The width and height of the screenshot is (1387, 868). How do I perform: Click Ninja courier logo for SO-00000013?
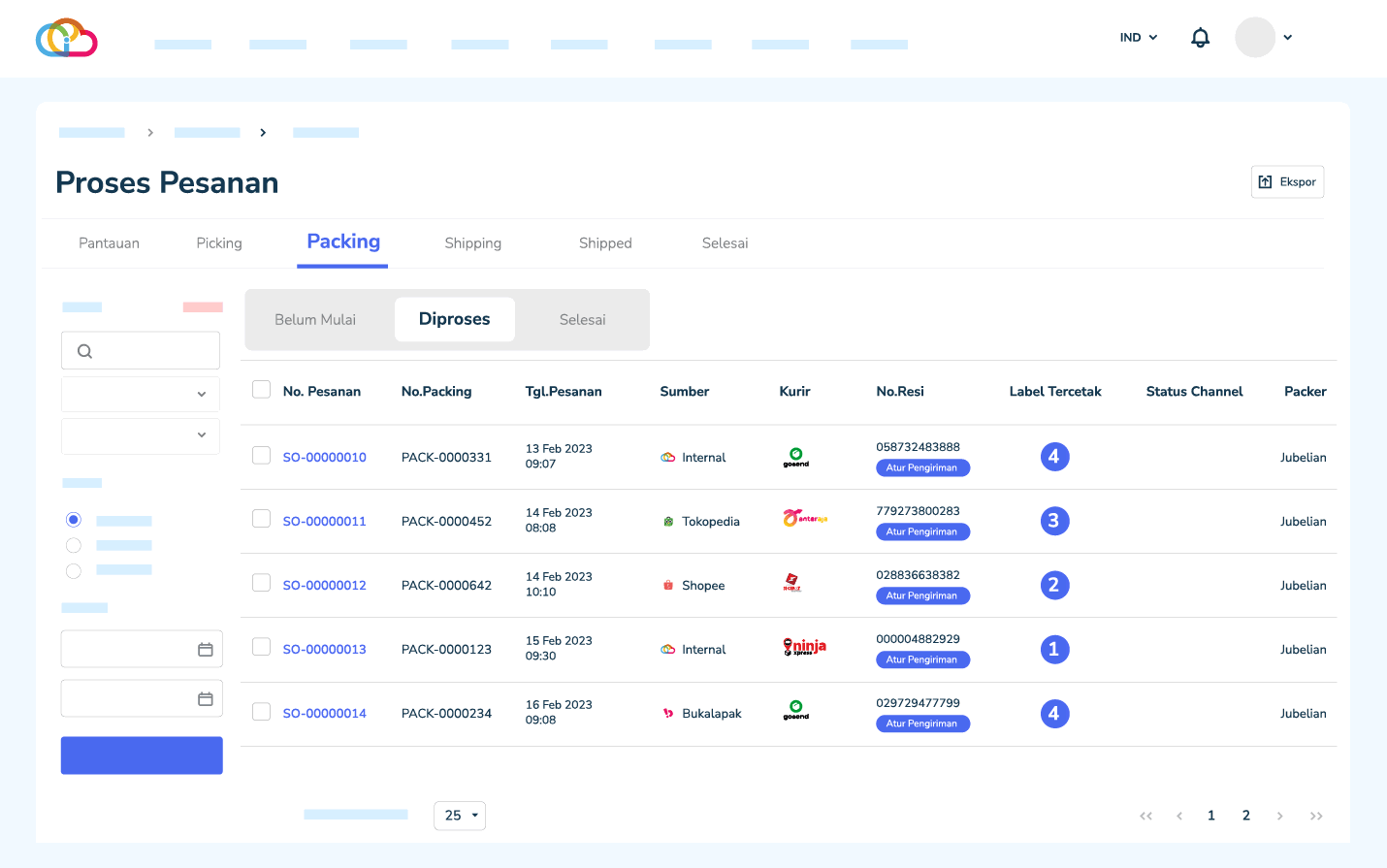804,648
